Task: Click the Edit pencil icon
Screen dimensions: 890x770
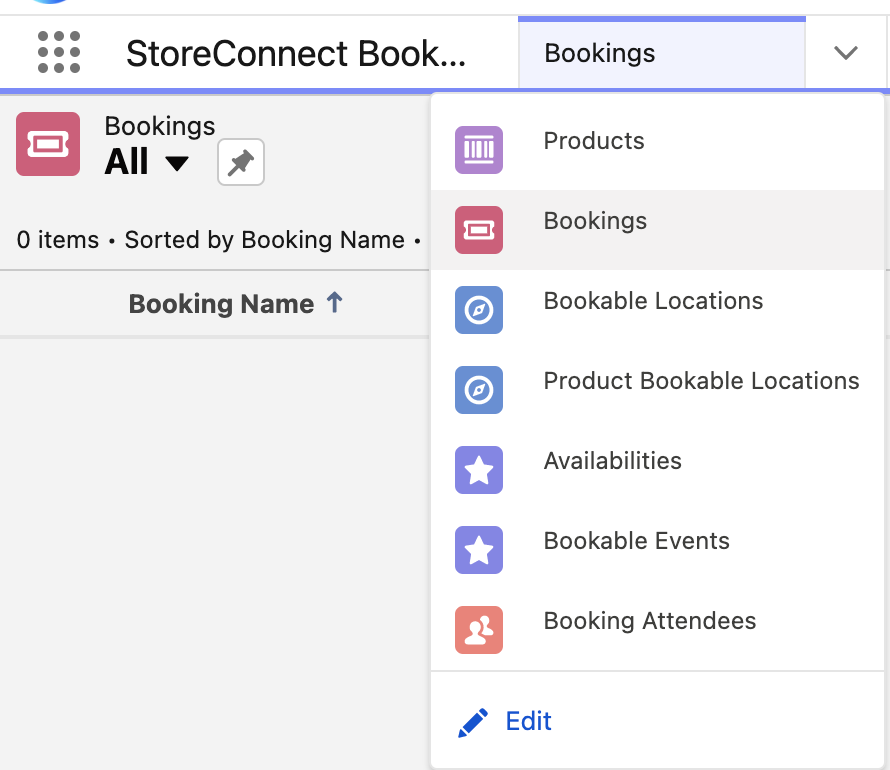Action: click(473, 722)
